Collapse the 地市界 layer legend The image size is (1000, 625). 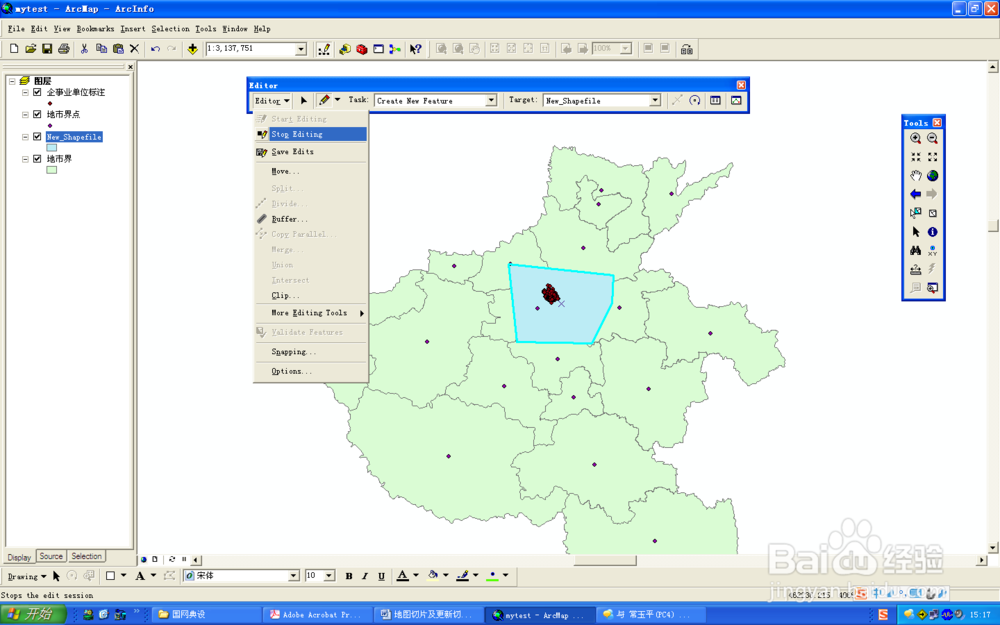tap(26, 159)
